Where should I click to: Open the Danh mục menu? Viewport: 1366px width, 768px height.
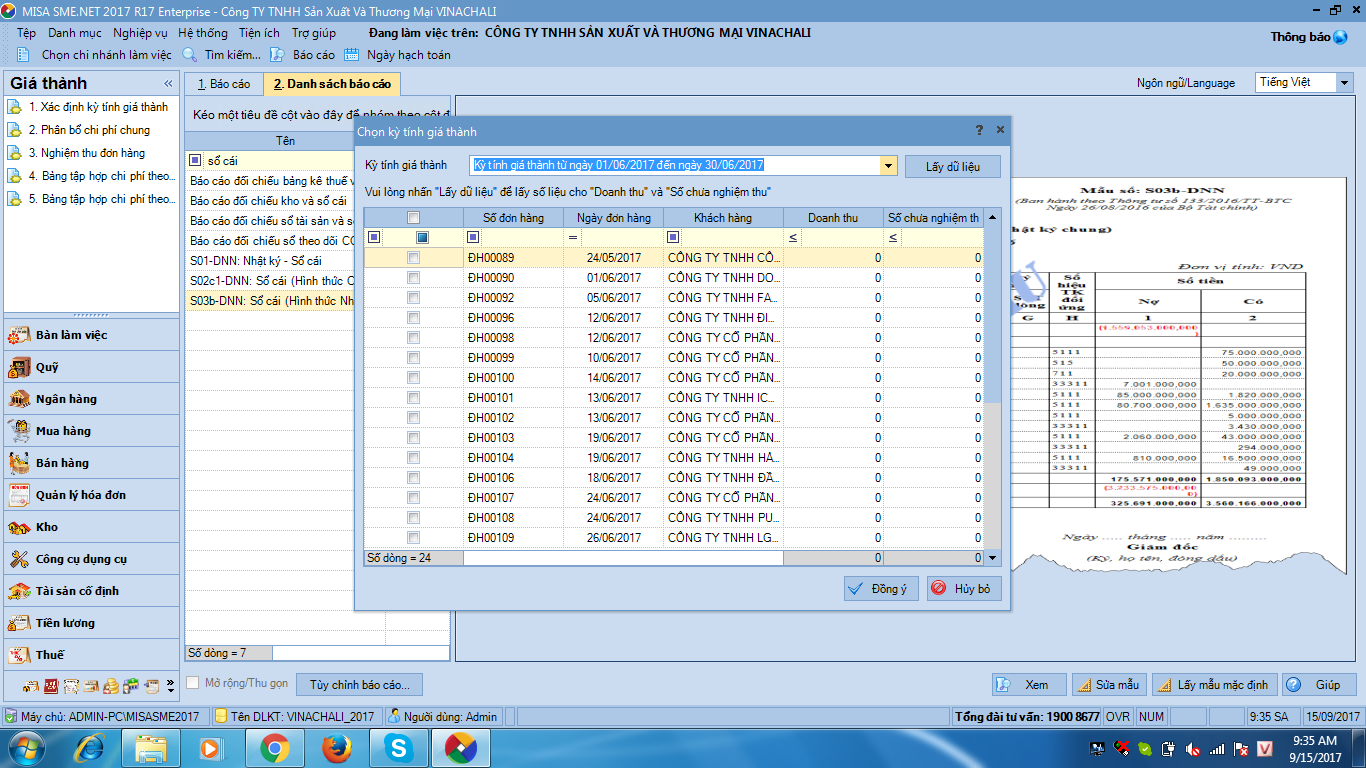75,33
